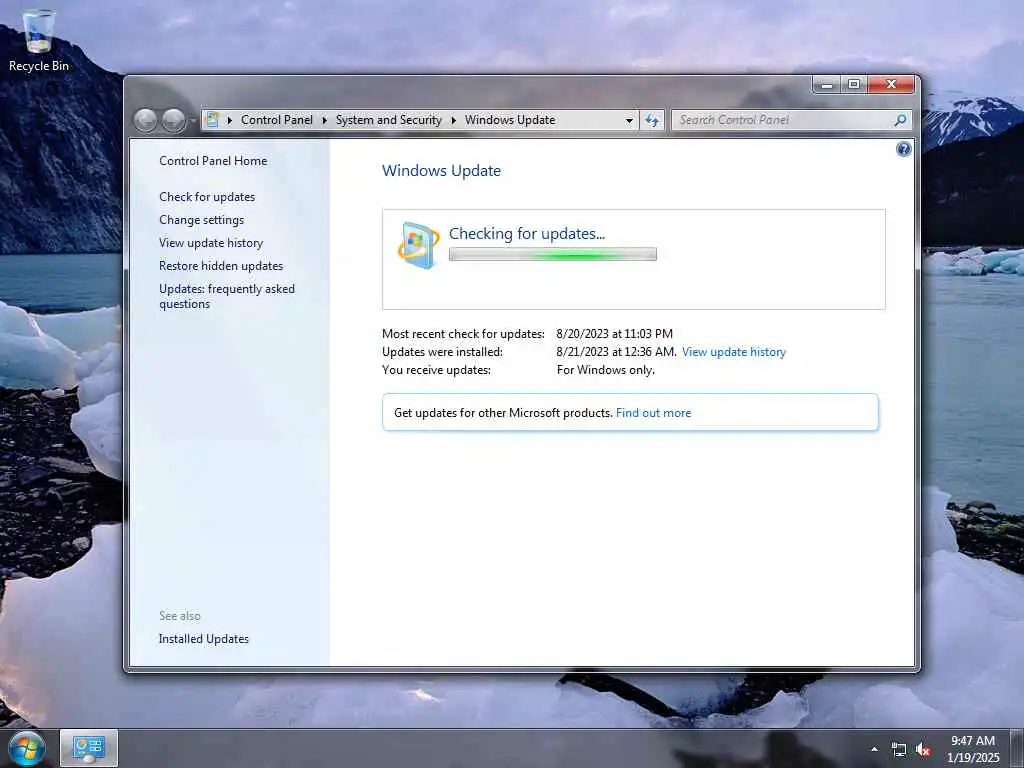The image size is (1024, 768).
Task: Select the Control Panel breadcrumb
Action: pos(277,120)
